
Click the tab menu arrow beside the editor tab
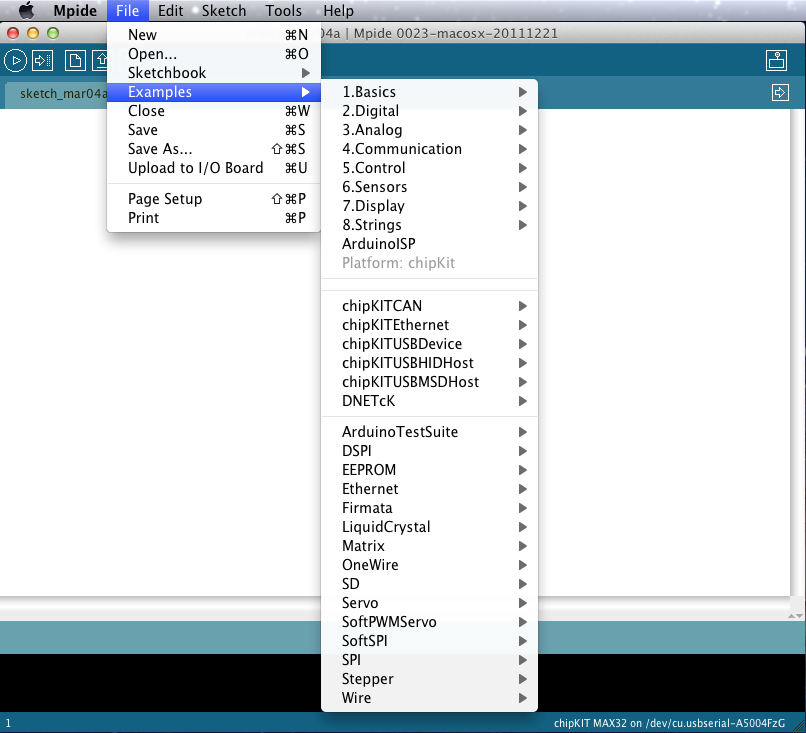[780, 91]
